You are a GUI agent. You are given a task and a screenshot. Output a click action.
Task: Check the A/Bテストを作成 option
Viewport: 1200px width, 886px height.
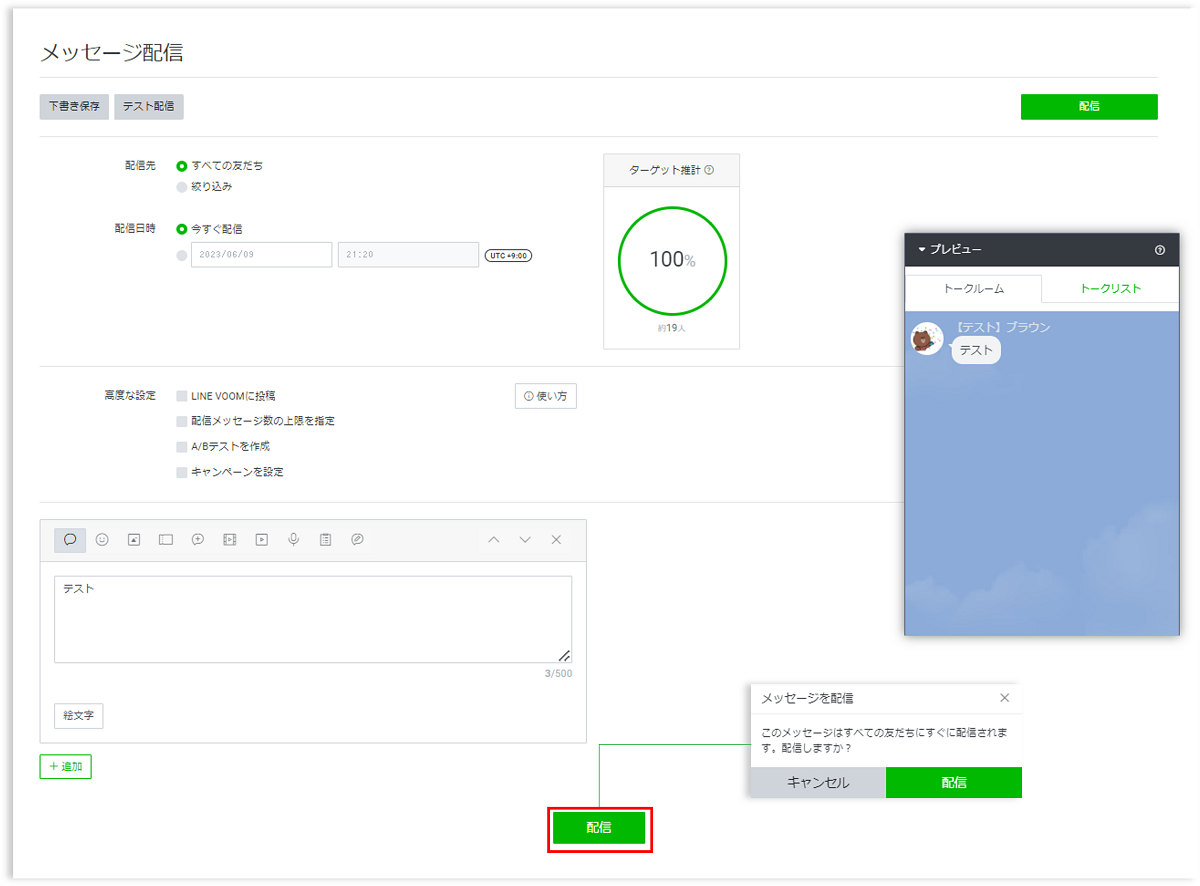click(182, 447)
